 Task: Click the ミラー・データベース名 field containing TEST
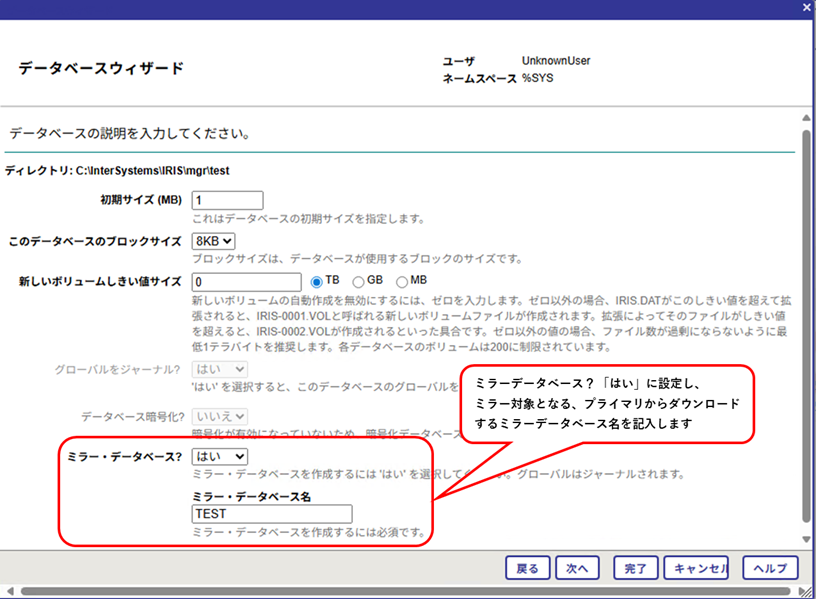271,514
